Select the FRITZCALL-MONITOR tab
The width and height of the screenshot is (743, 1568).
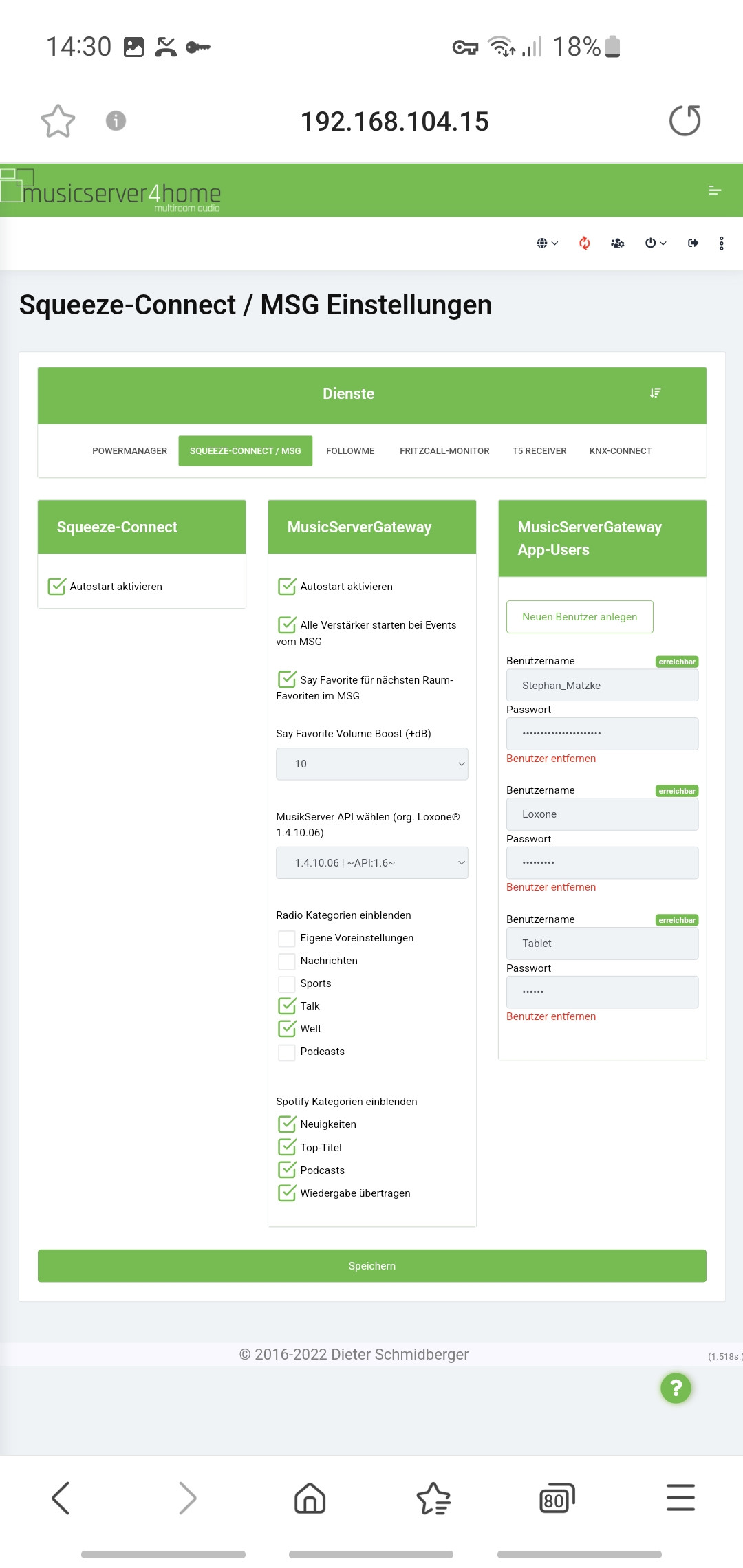click(444, 451)
